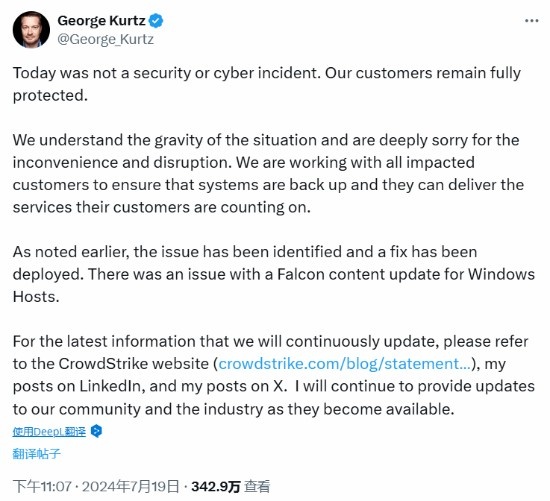
Task: Click the 查看 views label
Action: pos(257,487)
